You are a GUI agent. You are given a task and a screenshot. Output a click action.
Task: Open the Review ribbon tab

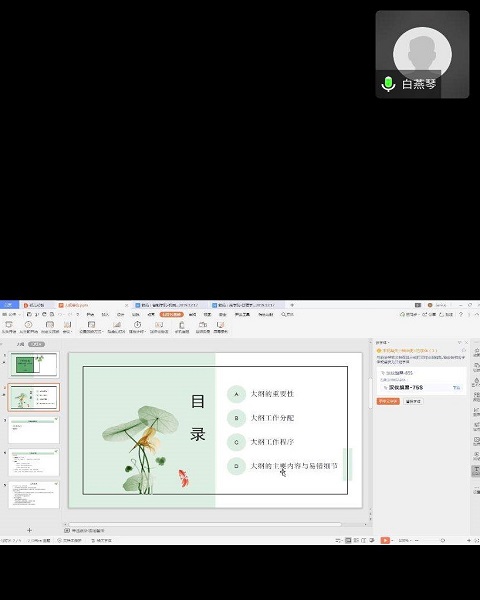coord(193,314)
